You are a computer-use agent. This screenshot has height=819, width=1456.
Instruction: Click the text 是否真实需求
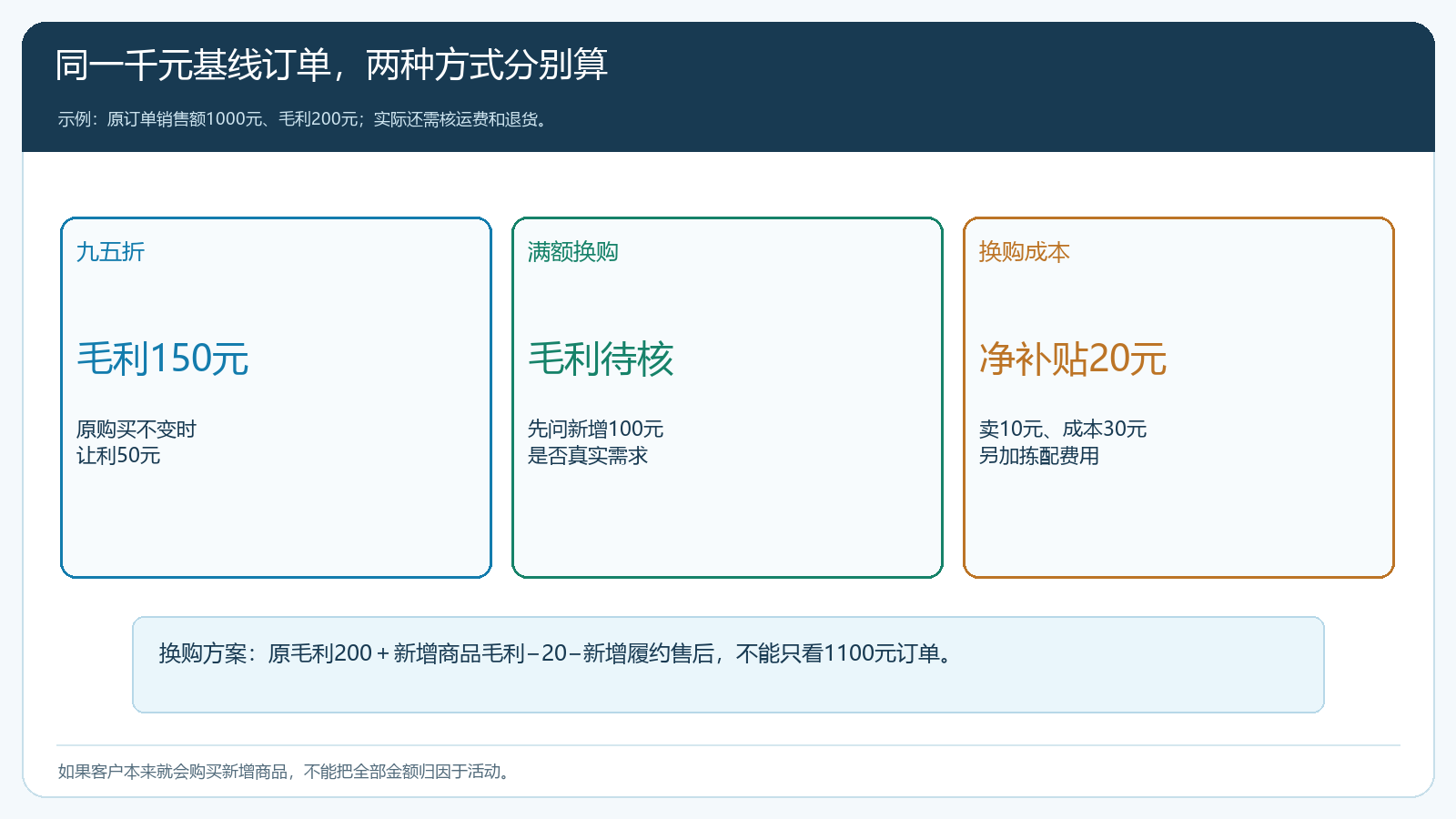click(587, 456)
